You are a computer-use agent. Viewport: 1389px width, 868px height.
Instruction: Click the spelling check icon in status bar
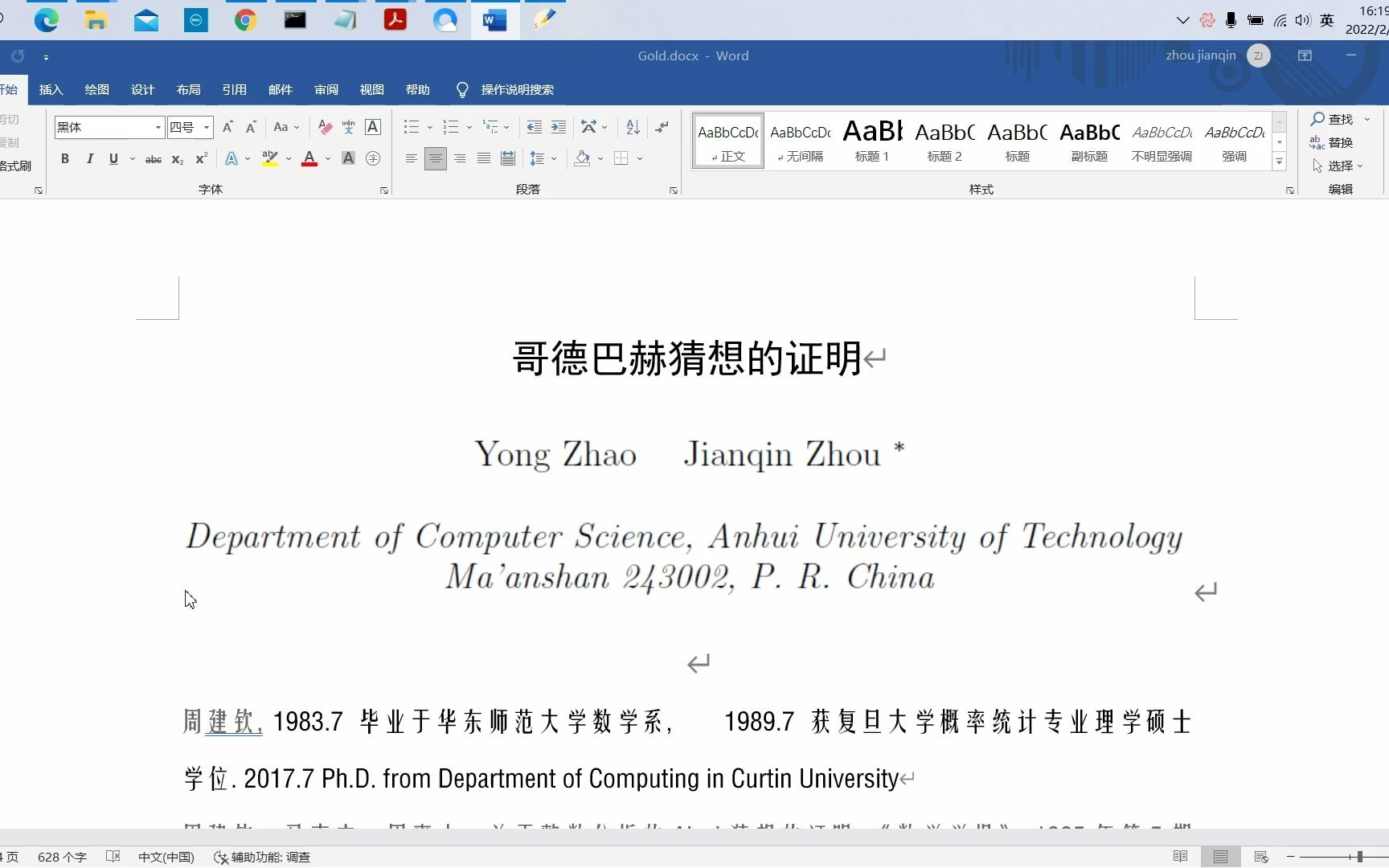[x=113, y=857]
